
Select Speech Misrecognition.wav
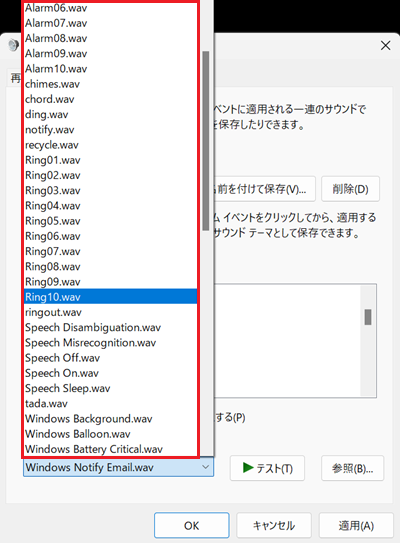111,342
